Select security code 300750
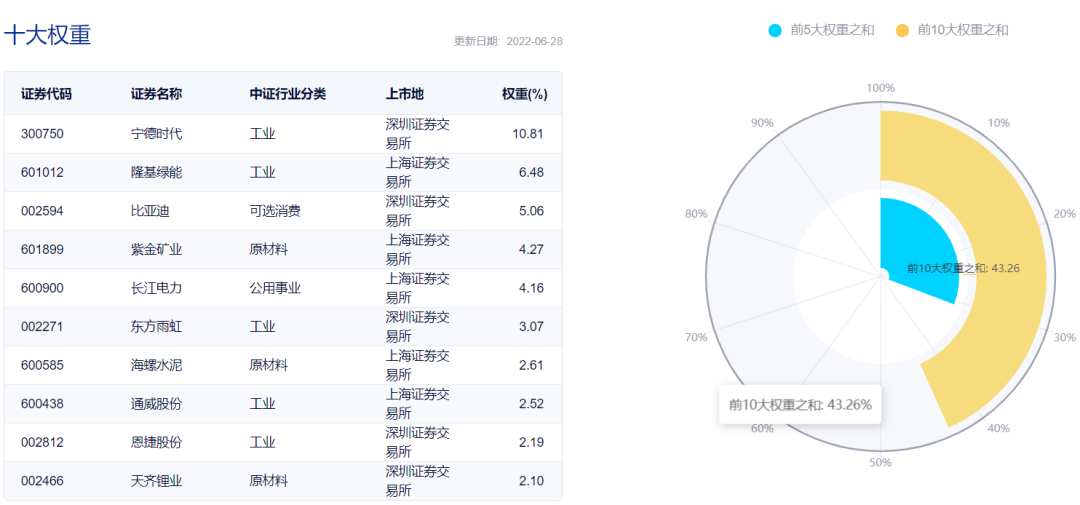Viewport: 1080px width, 505px height. [42, 134]
